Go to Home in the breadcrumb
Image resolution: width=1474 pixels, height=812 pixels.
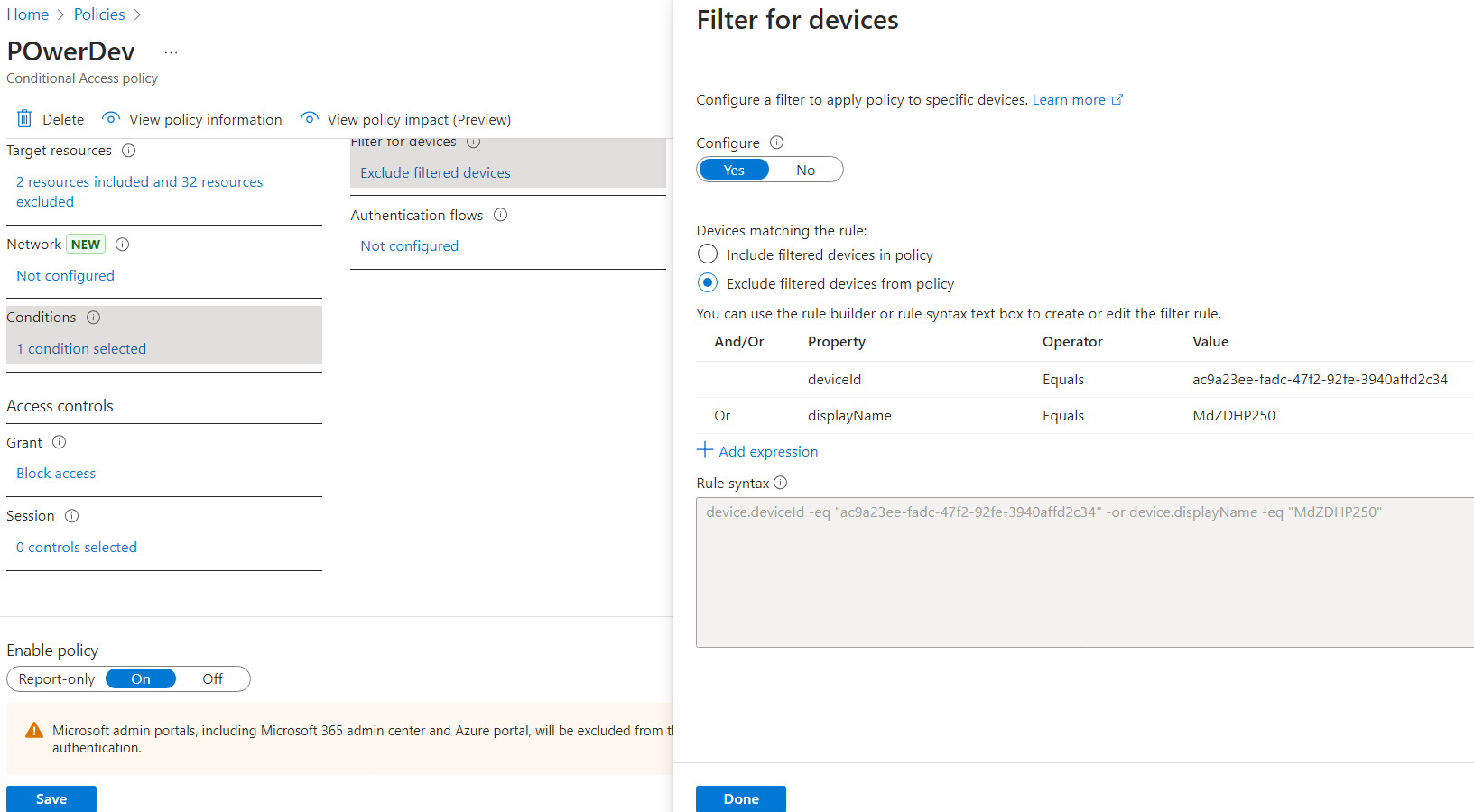[x=28, y=14]
